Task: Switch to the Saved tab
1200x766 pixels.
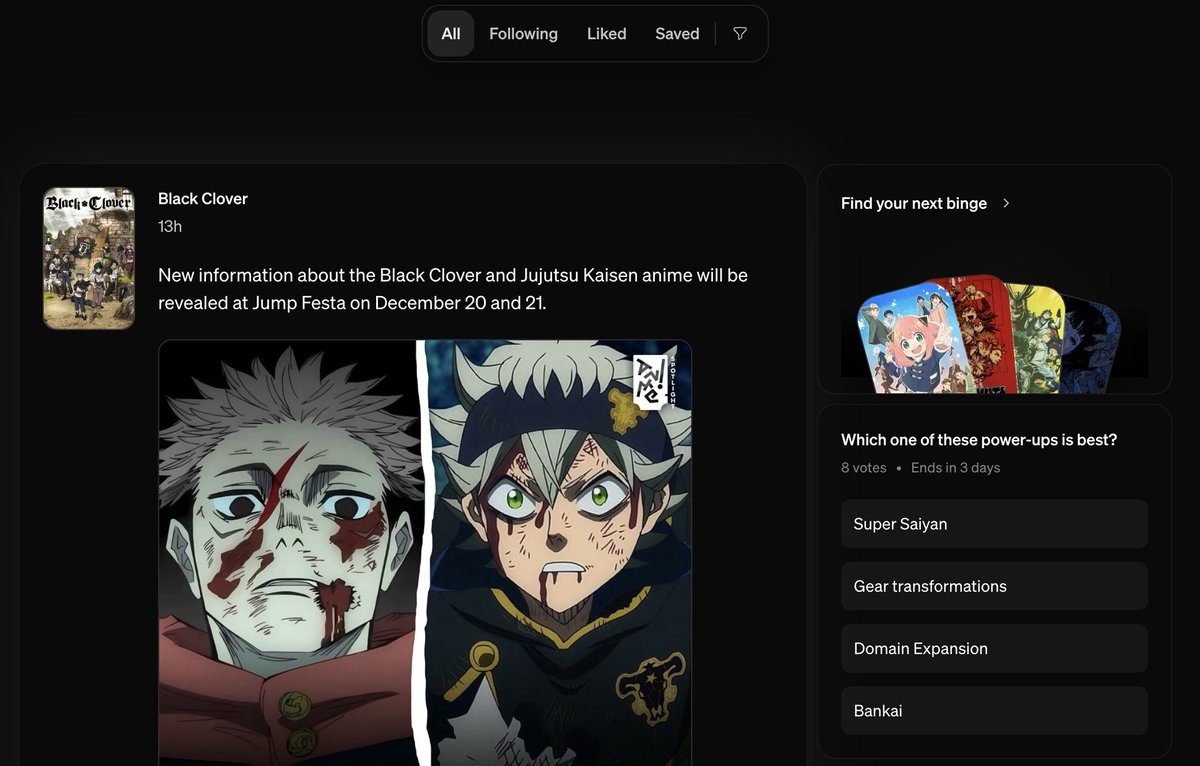Action: click(677, 34)
